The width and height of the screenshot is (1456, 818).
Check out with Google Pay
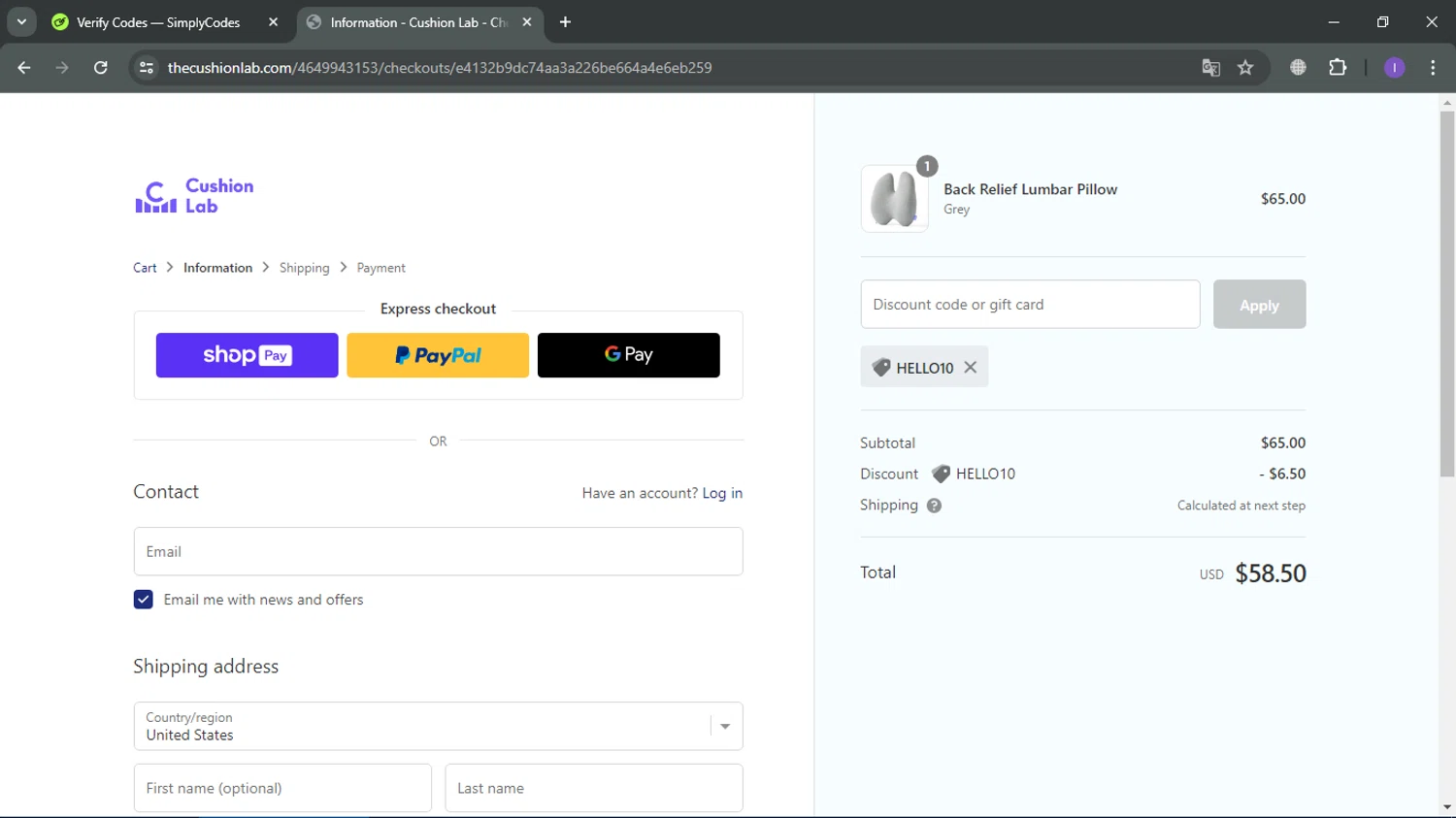pyautogui.click(x=629, y=355)
